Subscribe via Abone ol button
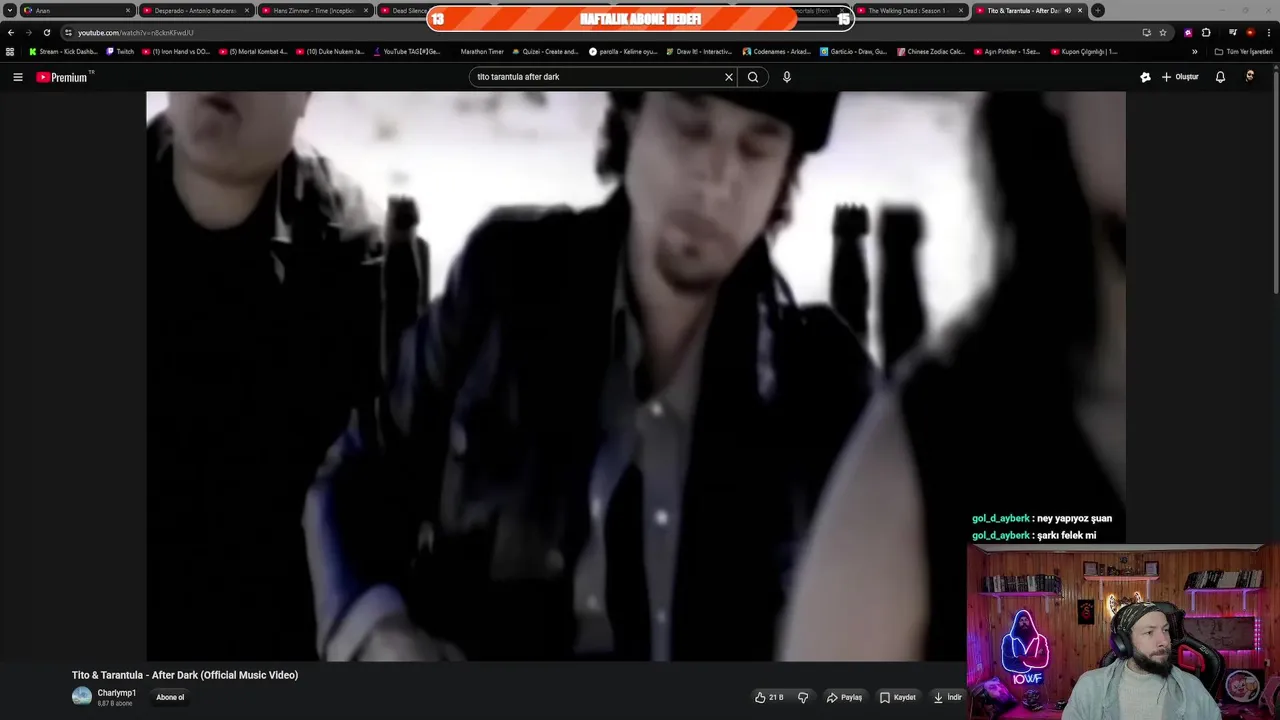 pyautogui.click(x=170, y=697)
